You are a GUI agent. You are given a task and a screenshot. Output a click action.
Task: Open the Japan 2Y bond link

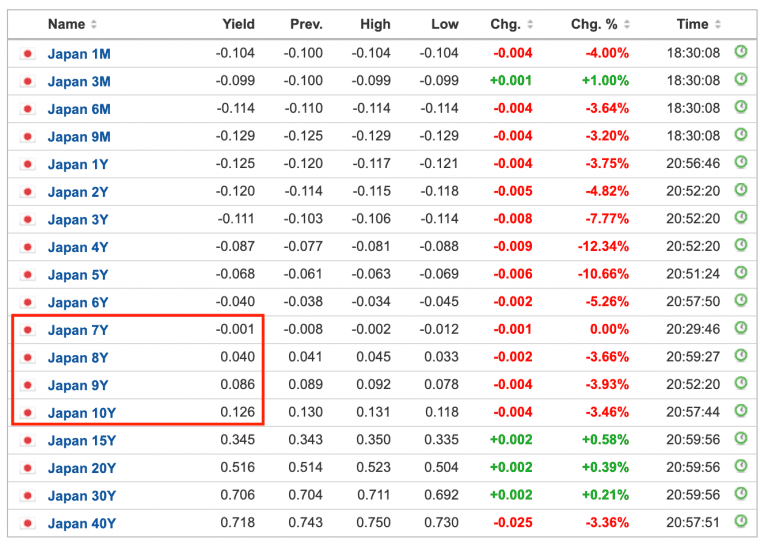click(78, 192)
